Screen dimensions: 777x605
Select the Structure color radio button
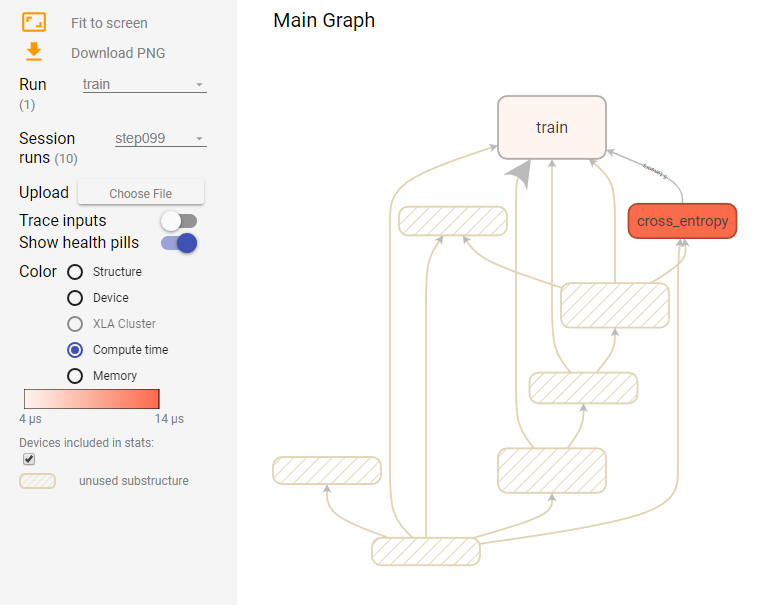pos(75,272)
